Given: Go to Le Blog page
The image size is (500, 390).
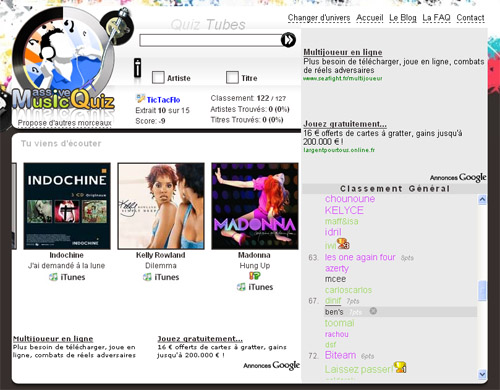Looking at the screenshot, I should tap(403, 18).
